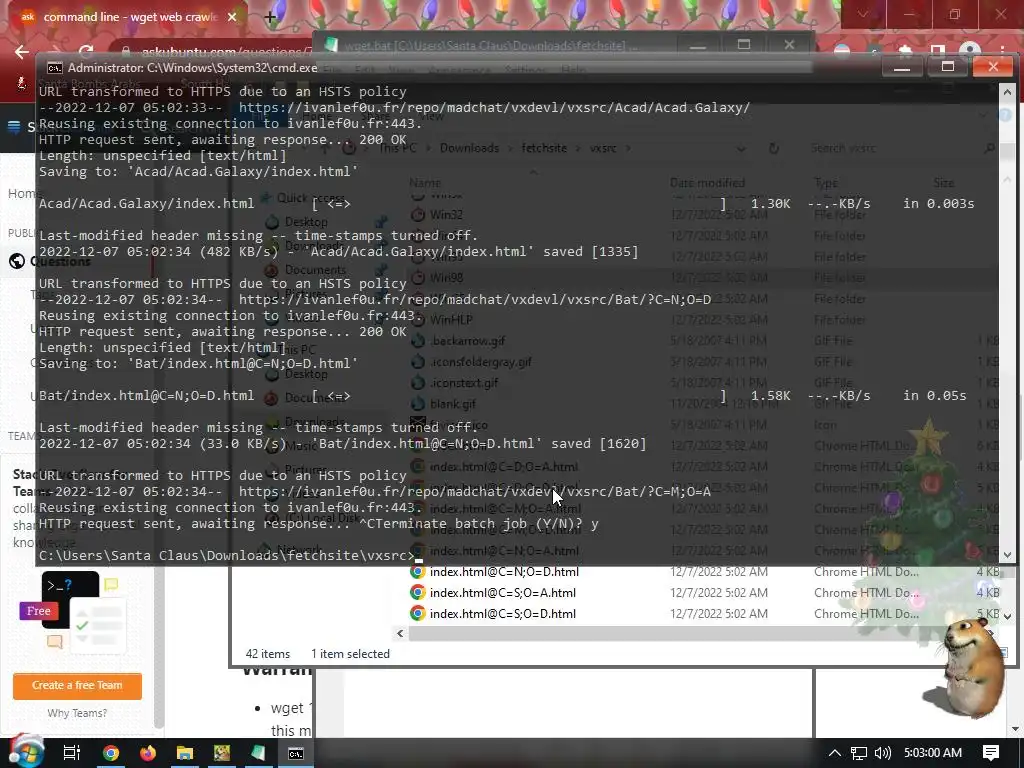This screenshot has height=768, width=1024.
Task: Go back in Chrome
Action: click(x=22, y=52)
